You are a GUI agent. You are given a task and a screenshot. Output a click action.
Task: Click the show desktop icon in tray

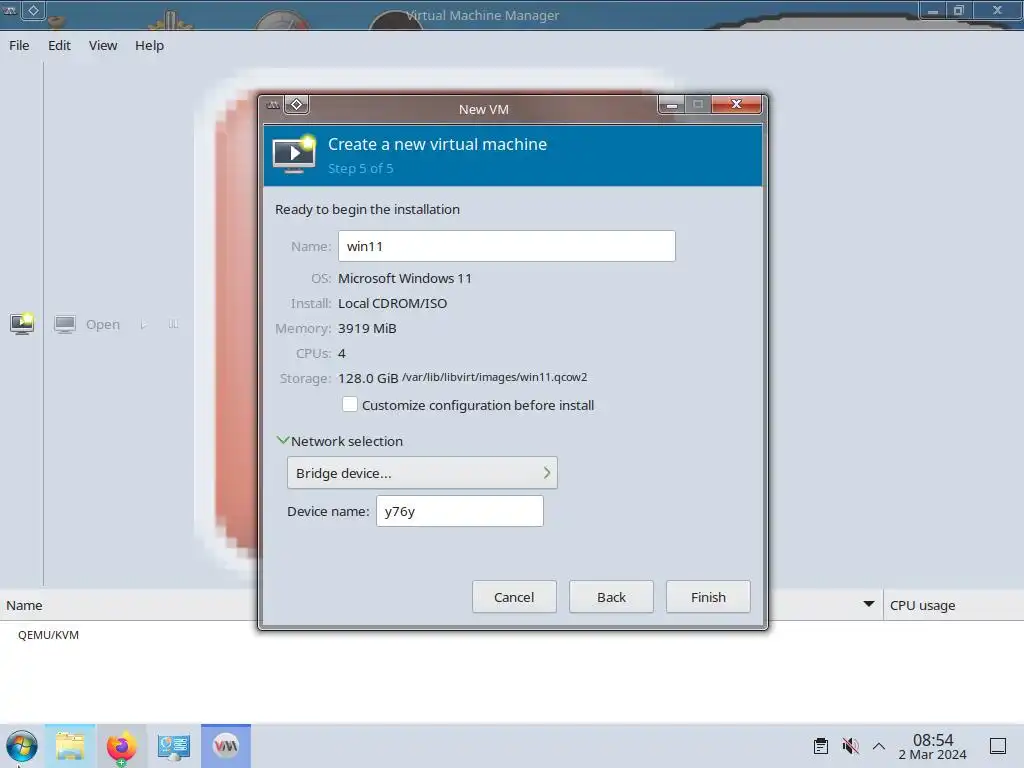coord(998,746)
